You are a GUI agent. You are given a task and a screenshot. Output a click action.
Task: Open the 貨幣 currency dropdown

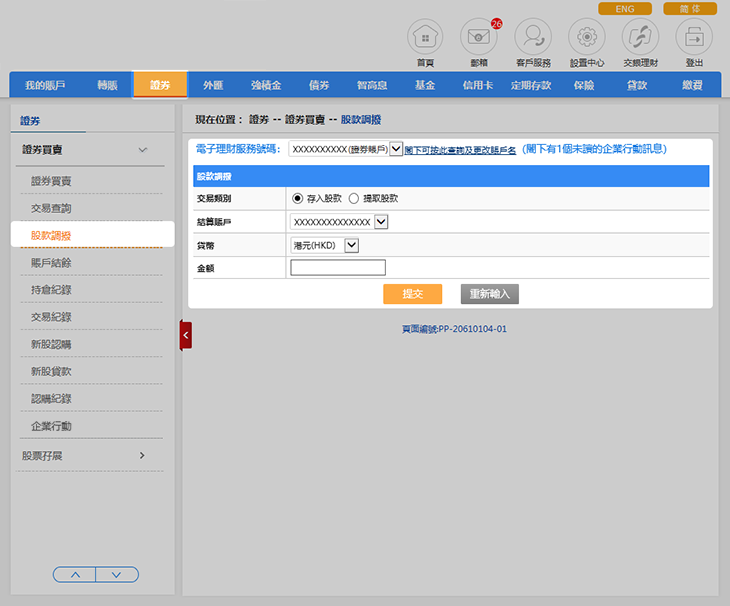click(350, 245)
